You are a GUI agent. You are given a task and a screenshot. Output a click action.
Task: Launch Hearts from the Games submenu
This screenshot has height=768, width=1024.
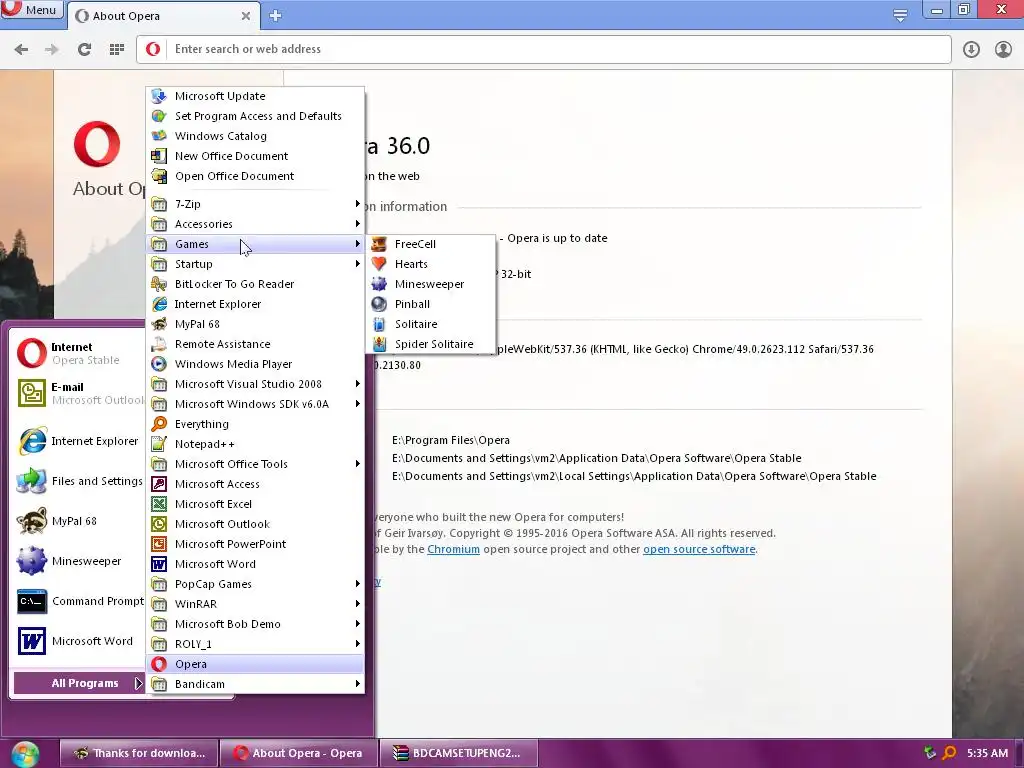pyautogui.click(x=431, y=264)
